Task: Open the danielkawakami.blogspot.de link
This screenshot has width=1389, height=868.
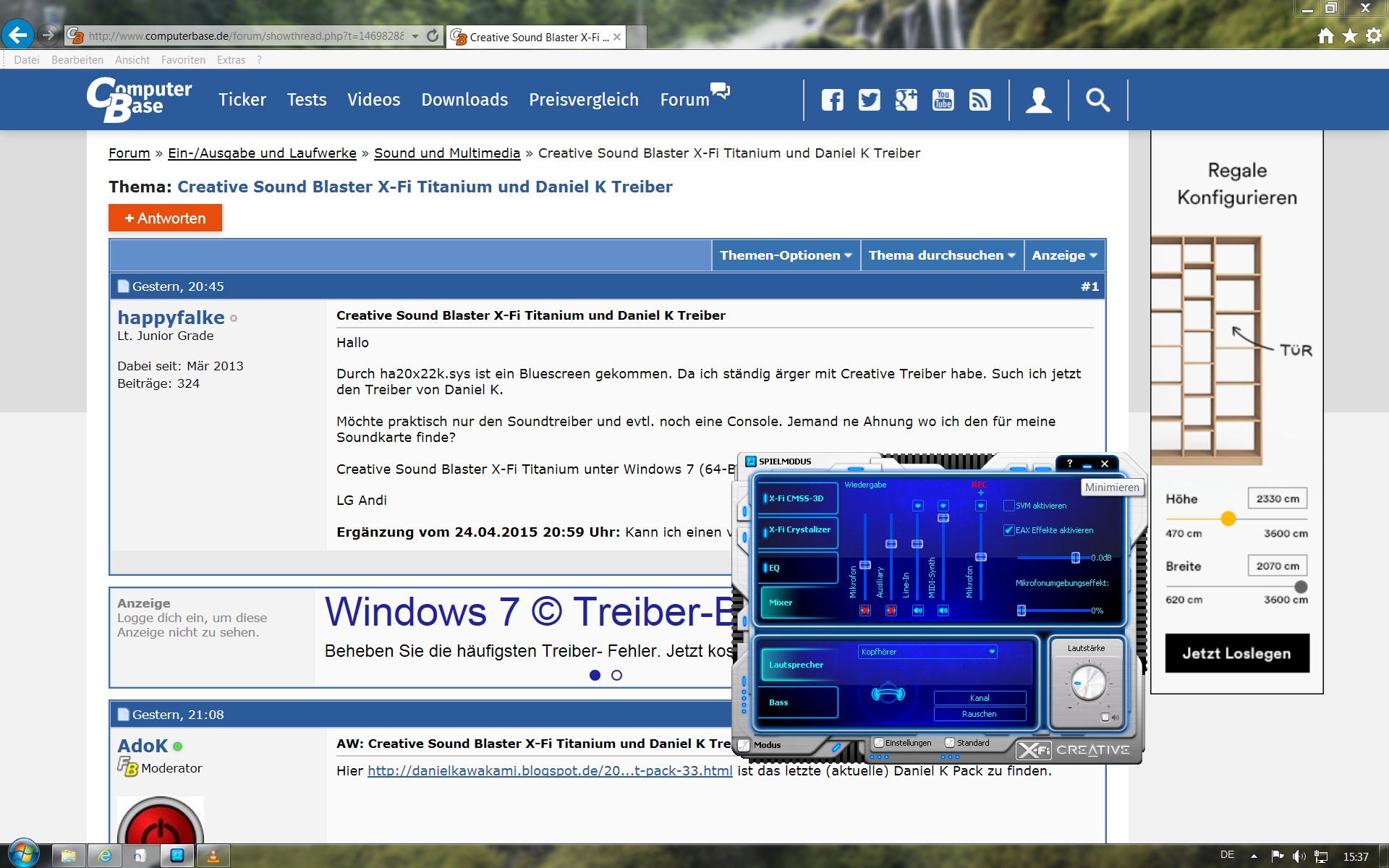Action: (549, 771)
